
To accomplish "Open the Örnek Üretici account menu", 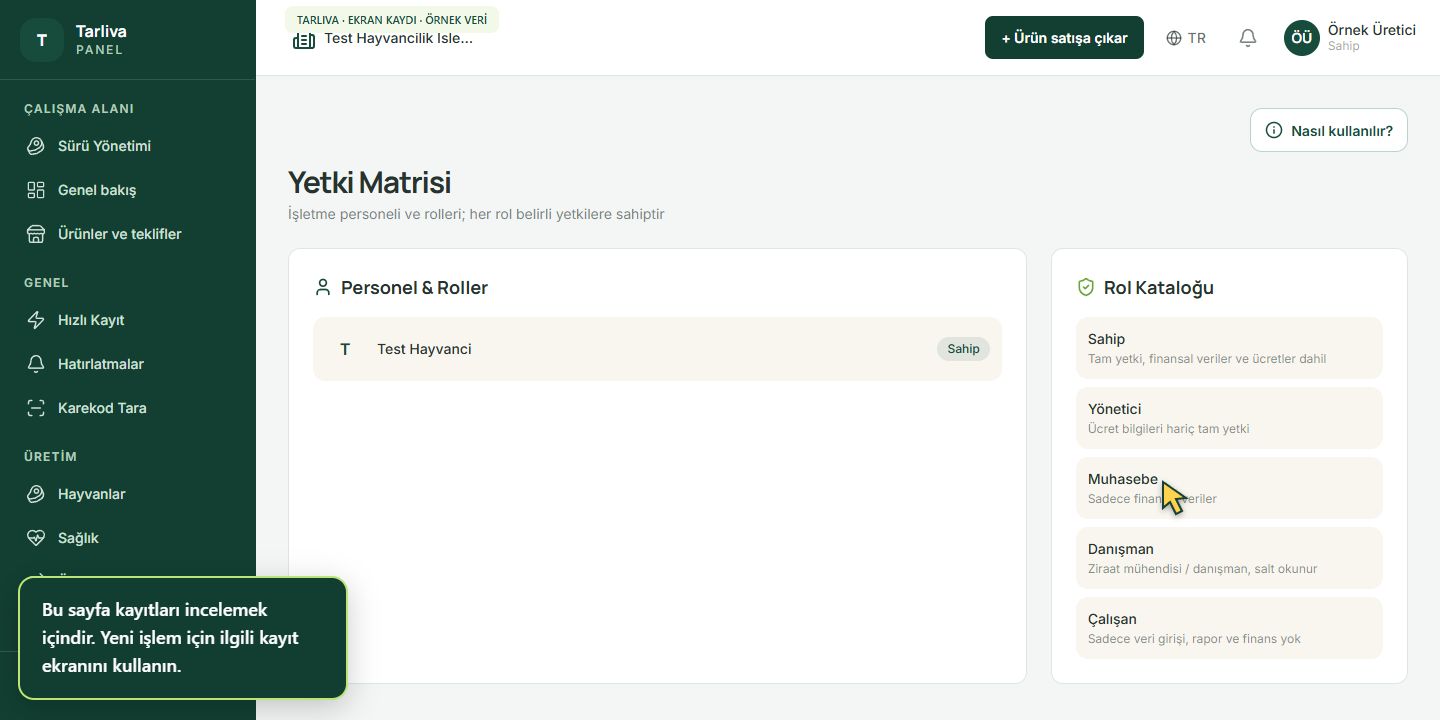I will point(1350,38).
